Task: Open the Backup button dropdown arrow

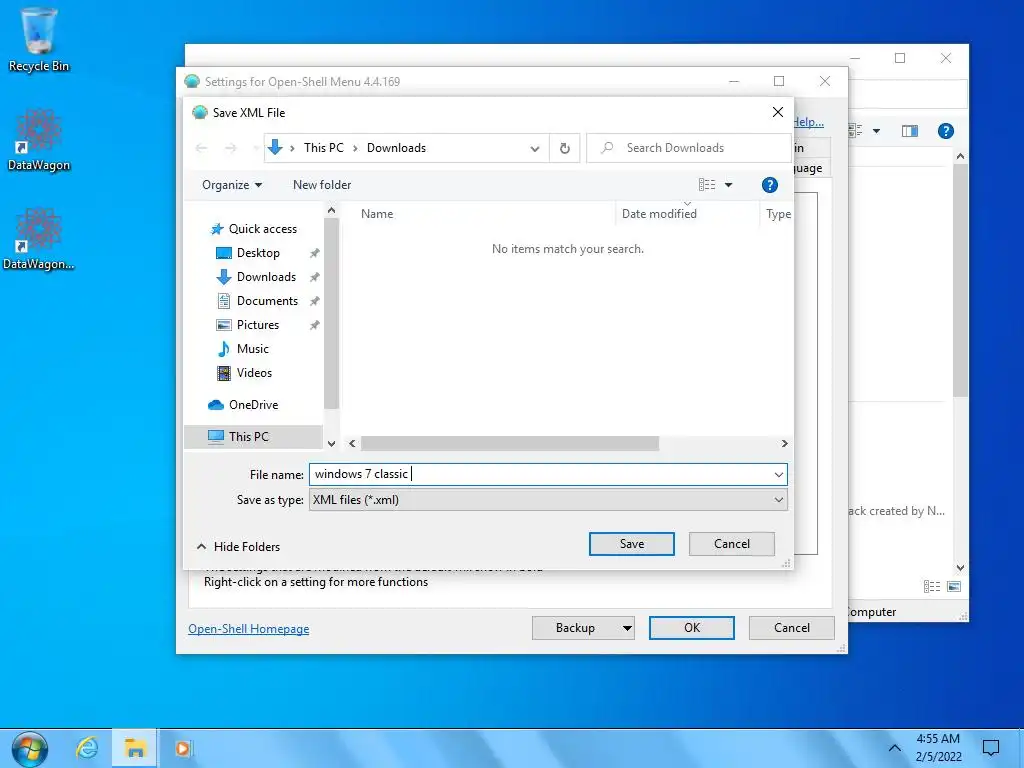Action: click(627, 628)
